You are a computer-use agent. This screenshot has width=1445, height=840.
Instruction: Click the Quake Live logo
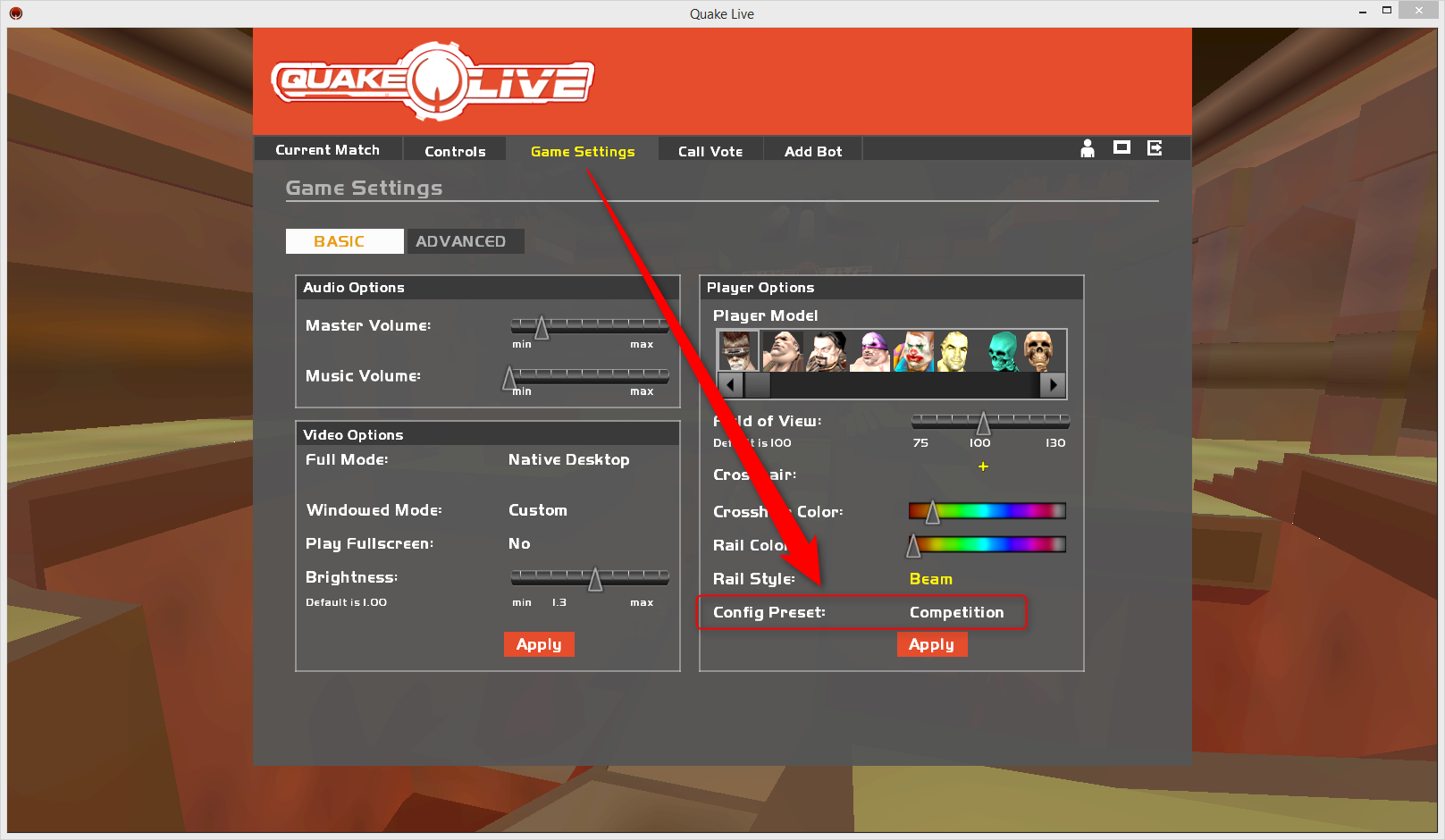tap(433, 81)
